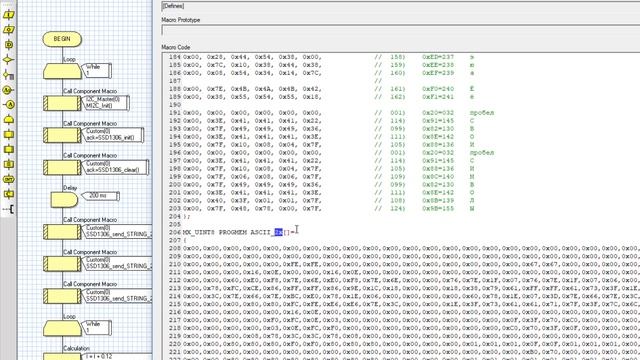Click the ack=SSD1306_clear() label box
This screenshot has width=640, height=360.
pyautogui.click(x=116, y=167)
